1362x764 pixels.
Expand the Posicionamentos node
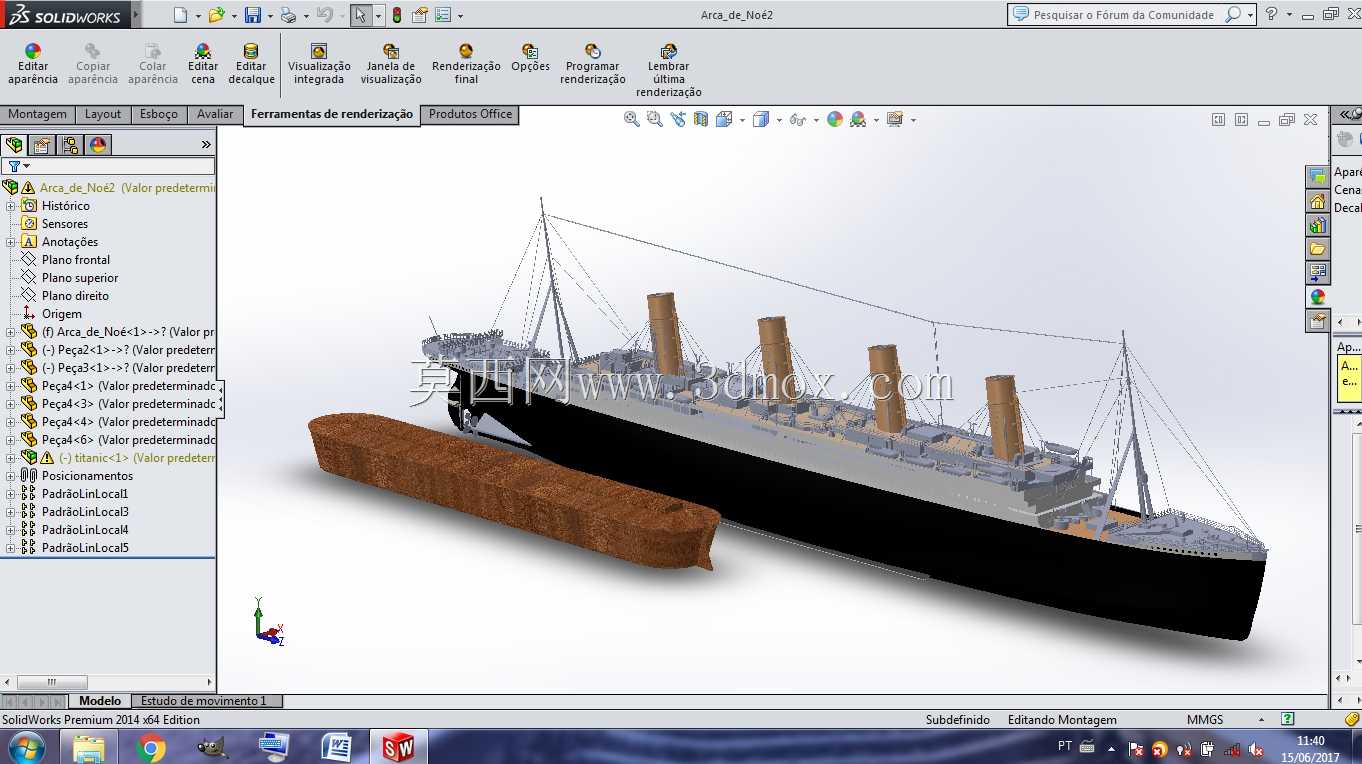pyautogui.click(x=11, y=476)
